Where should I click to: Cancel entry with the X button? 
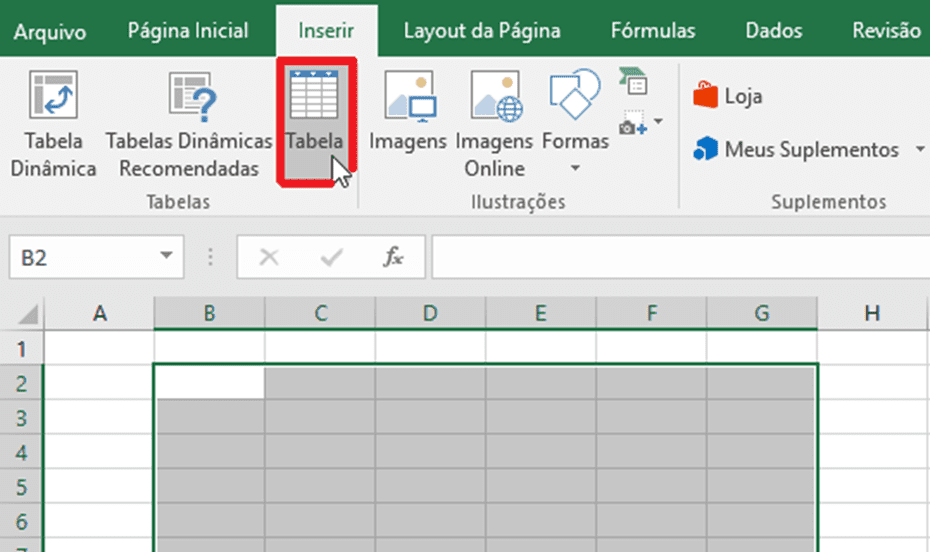click(x=269, y=257)
